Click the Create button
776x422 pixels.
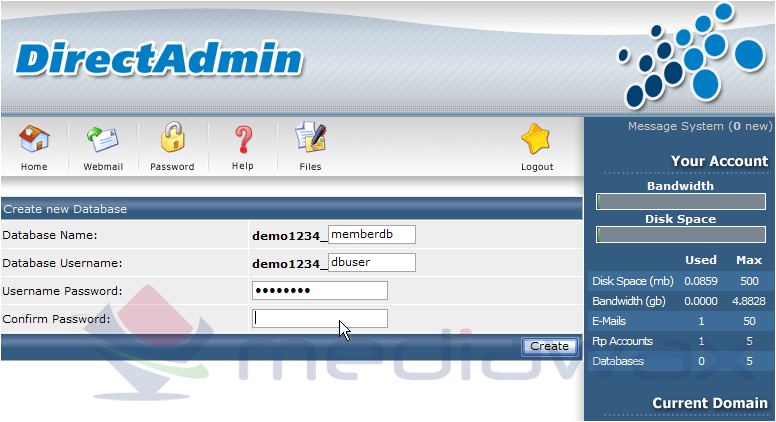click(x=549, y=346)
